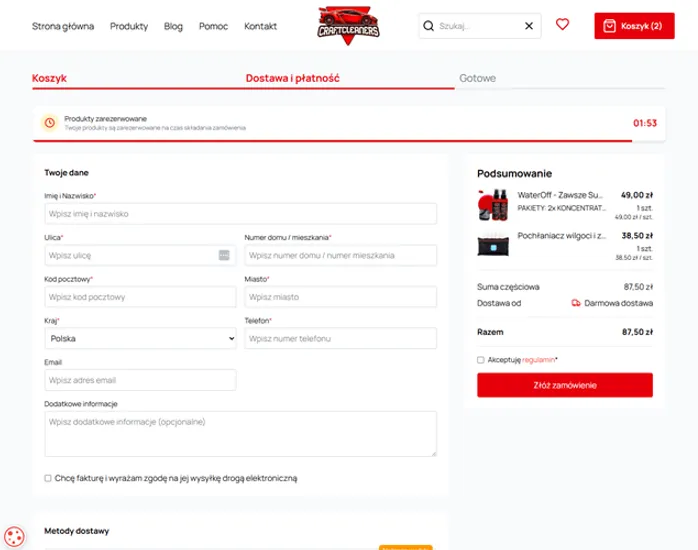Tick the Akceptuję regulamin checkbox
Viewport: 698px width, 550px height.
click(x=481, y=359)
